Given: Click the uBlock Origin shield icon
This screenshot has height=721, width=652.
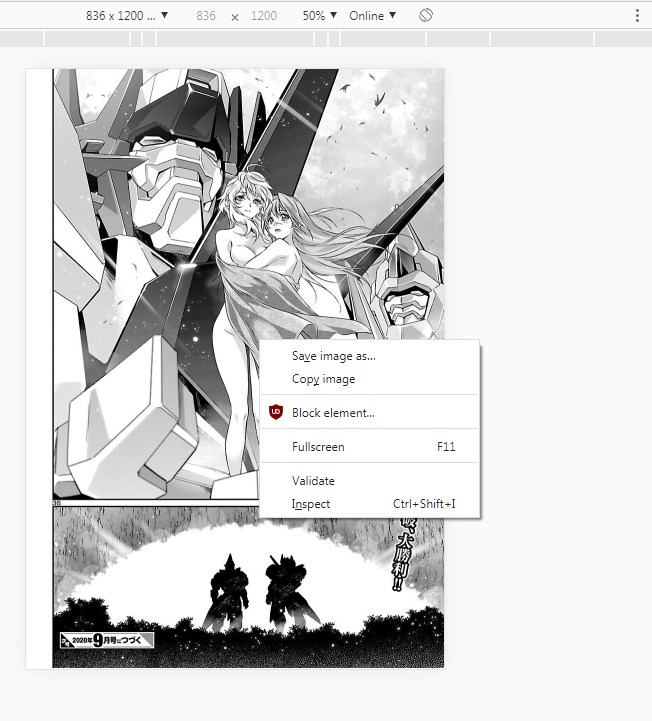Looking at the screenshot, I should tap(276, 412).
